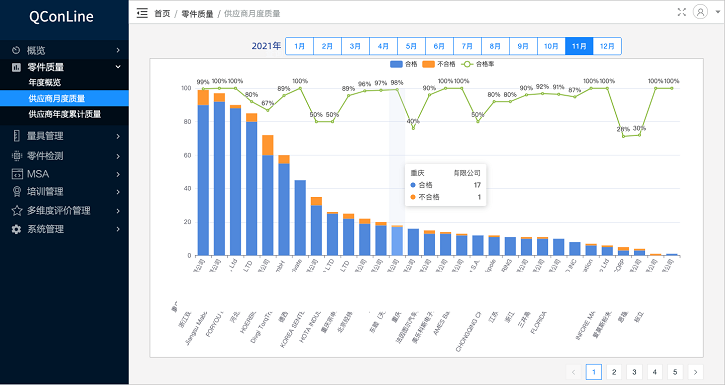Click the 多维度评价管理 star icon
Viewport: 725px width, 385px height.
click(17, 211)
